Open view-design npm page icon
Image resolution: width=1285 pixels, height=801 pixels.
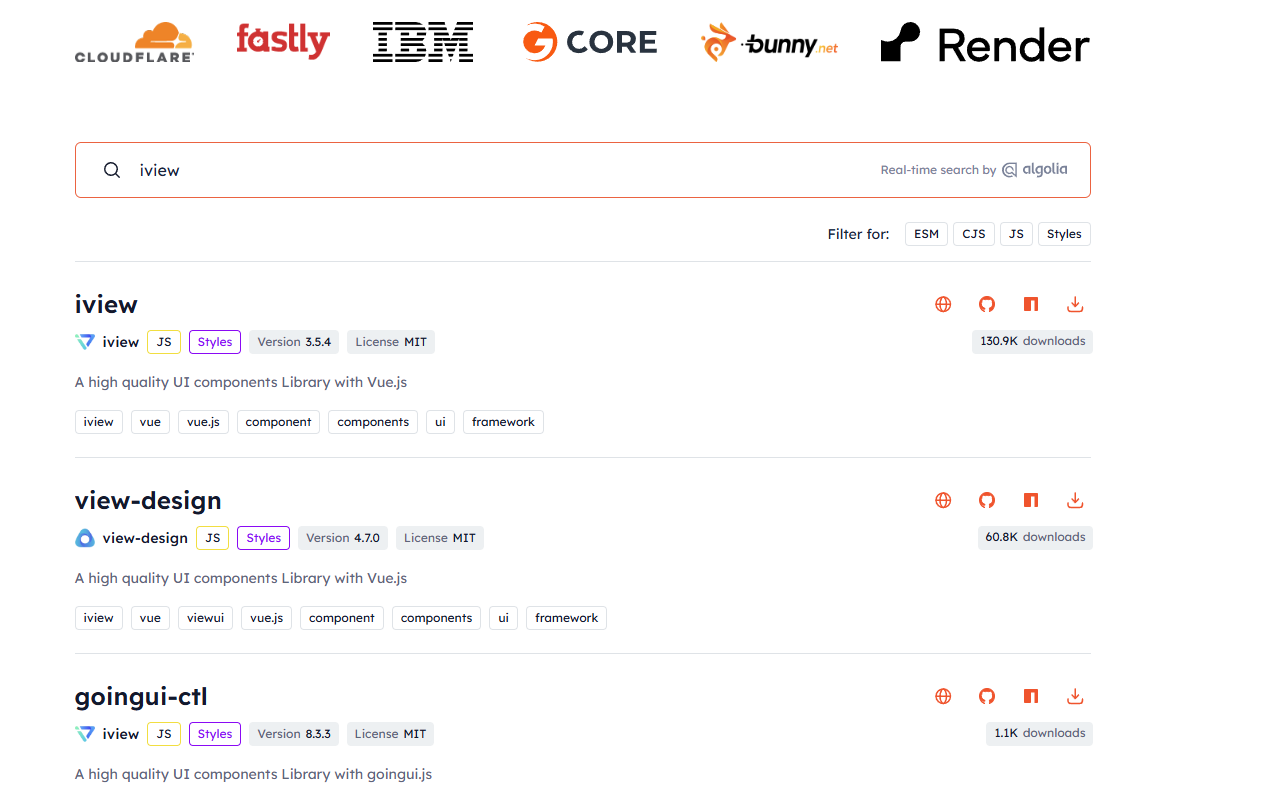pyautogui.click(x=1031, y=500)
